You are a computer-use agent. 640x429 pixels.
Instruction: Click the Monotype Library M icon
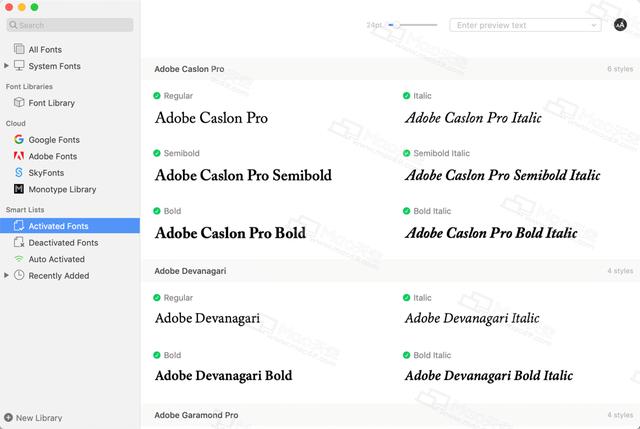pyautogui.click(x=19, y=189)
